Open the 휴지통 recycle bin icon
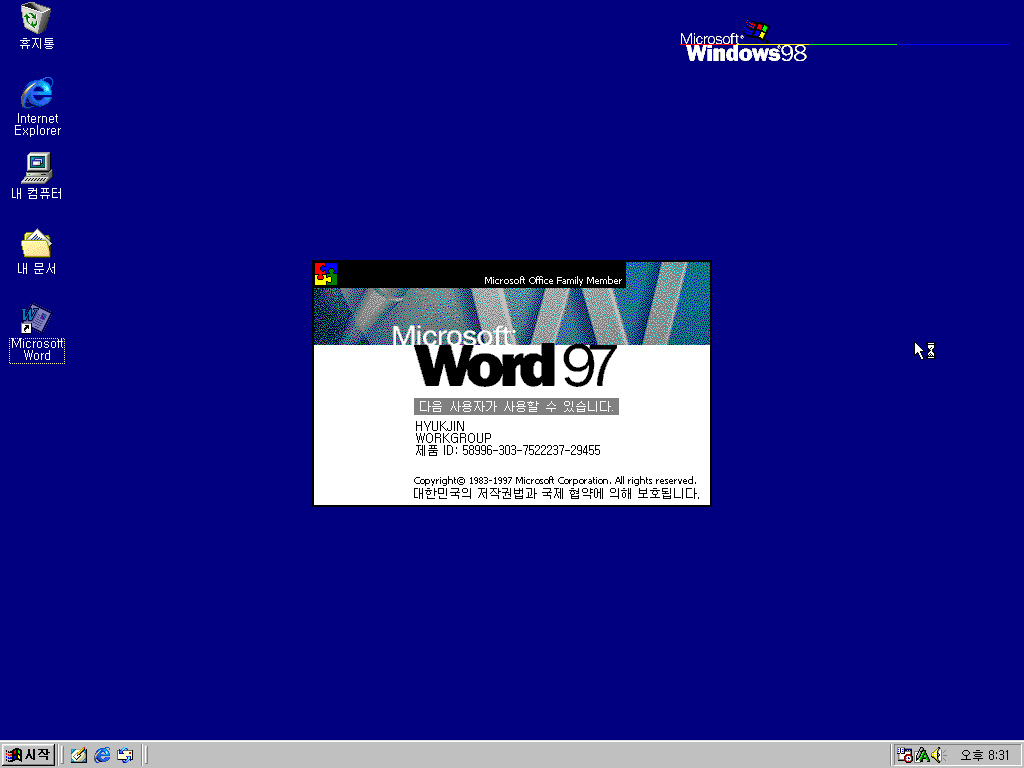 (37, 26)
